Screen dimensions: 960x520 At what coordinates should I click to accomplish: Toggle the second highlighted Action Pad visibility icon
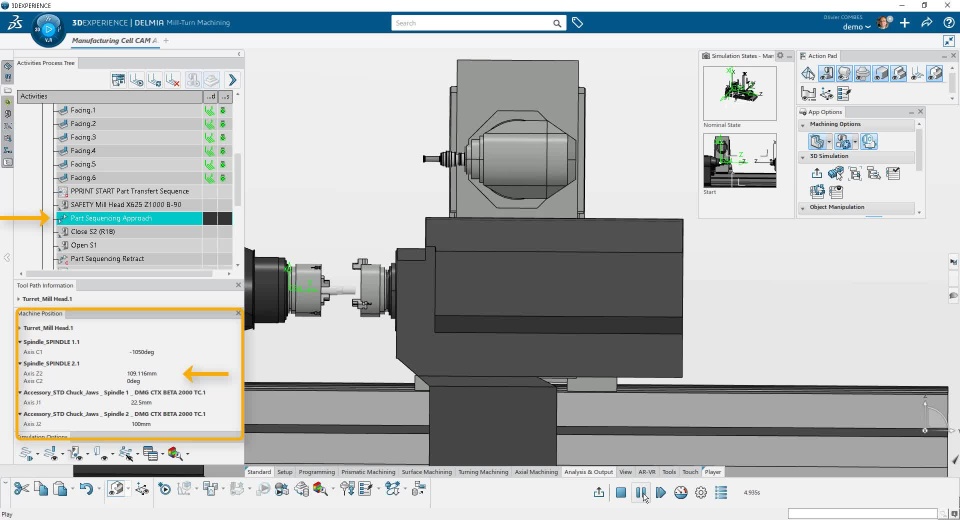click(x=844, y=73)
